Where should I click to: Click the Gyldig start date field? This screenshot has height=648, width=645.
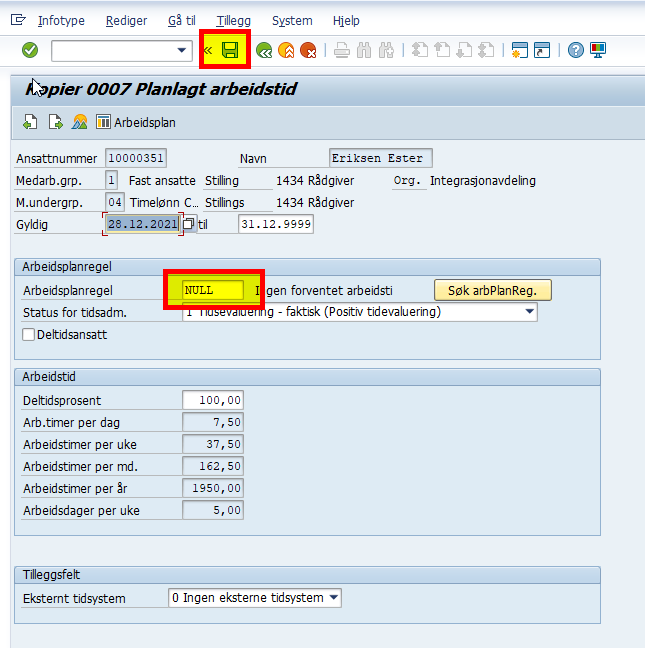143,224
